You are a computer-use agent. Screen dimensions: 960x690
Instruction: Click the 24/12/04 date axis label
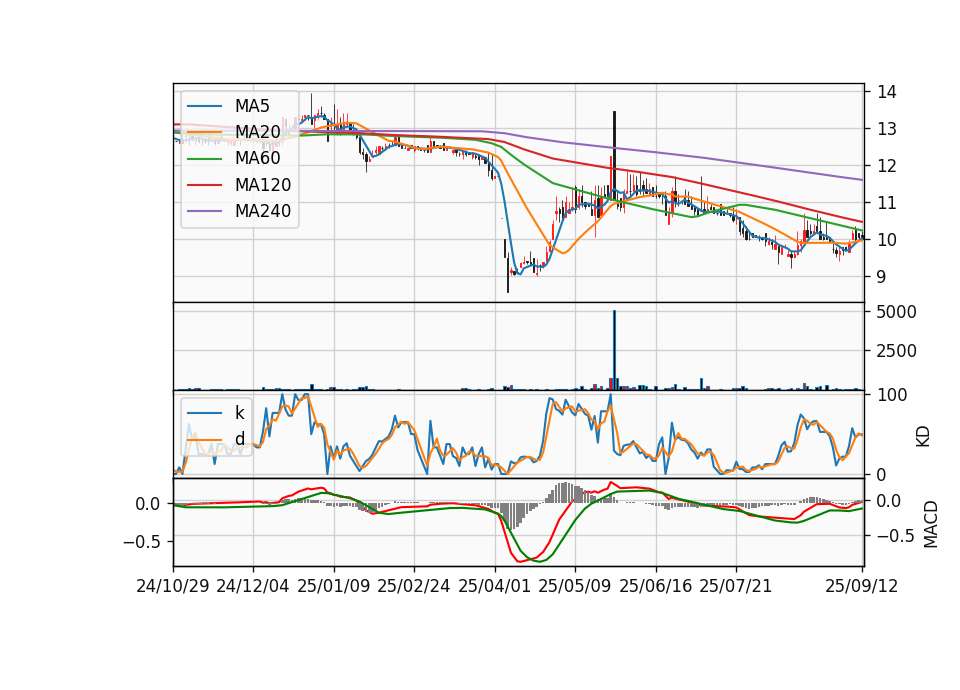[253, 586]
